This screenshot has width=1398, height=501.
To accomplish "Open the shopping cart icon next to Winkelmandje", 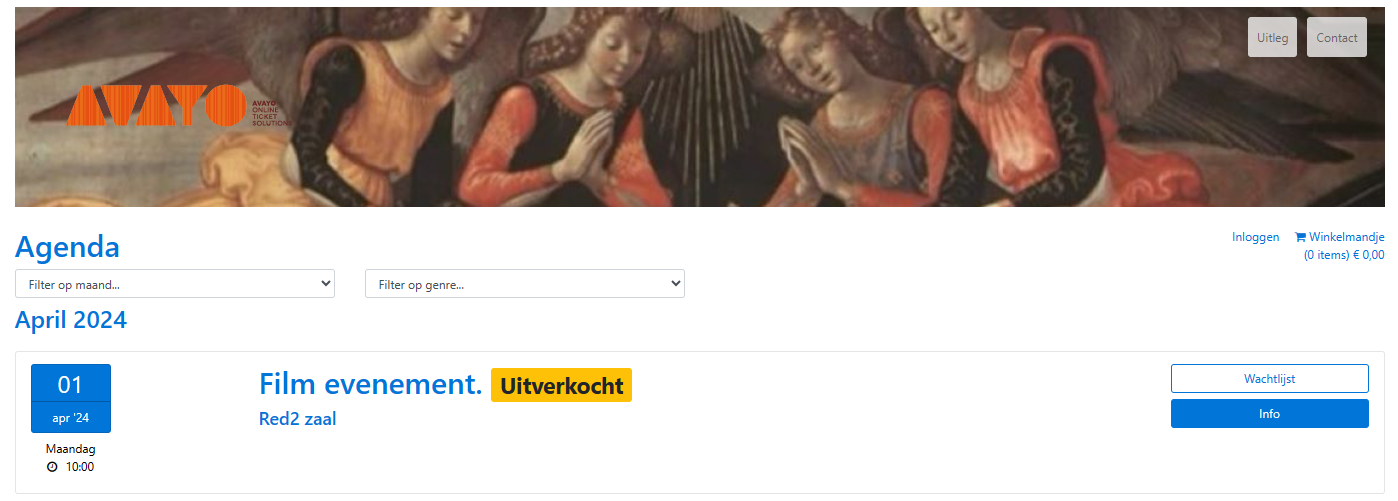I will (1300, 237).
